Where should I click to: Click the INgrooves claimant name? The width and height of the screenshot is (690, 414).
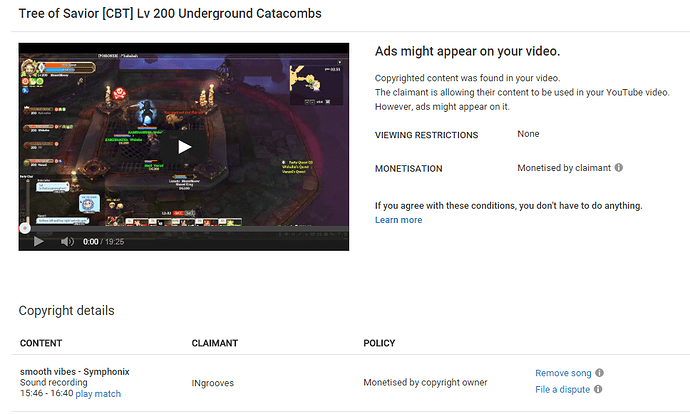pos(215,382)
